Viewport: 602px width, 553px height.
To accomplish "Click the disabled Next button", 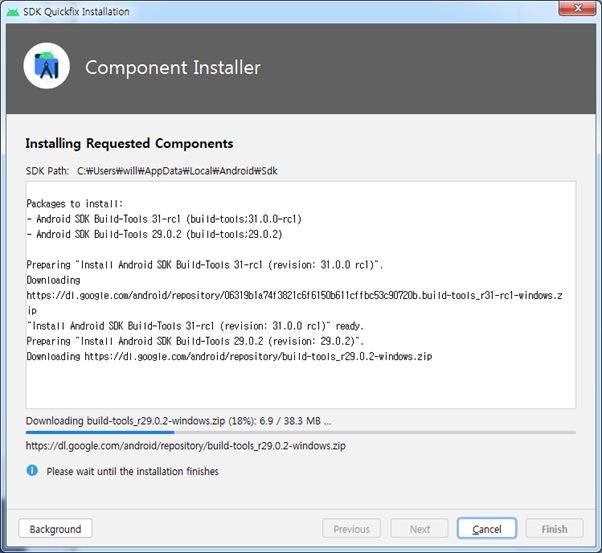I will point(419,529).
